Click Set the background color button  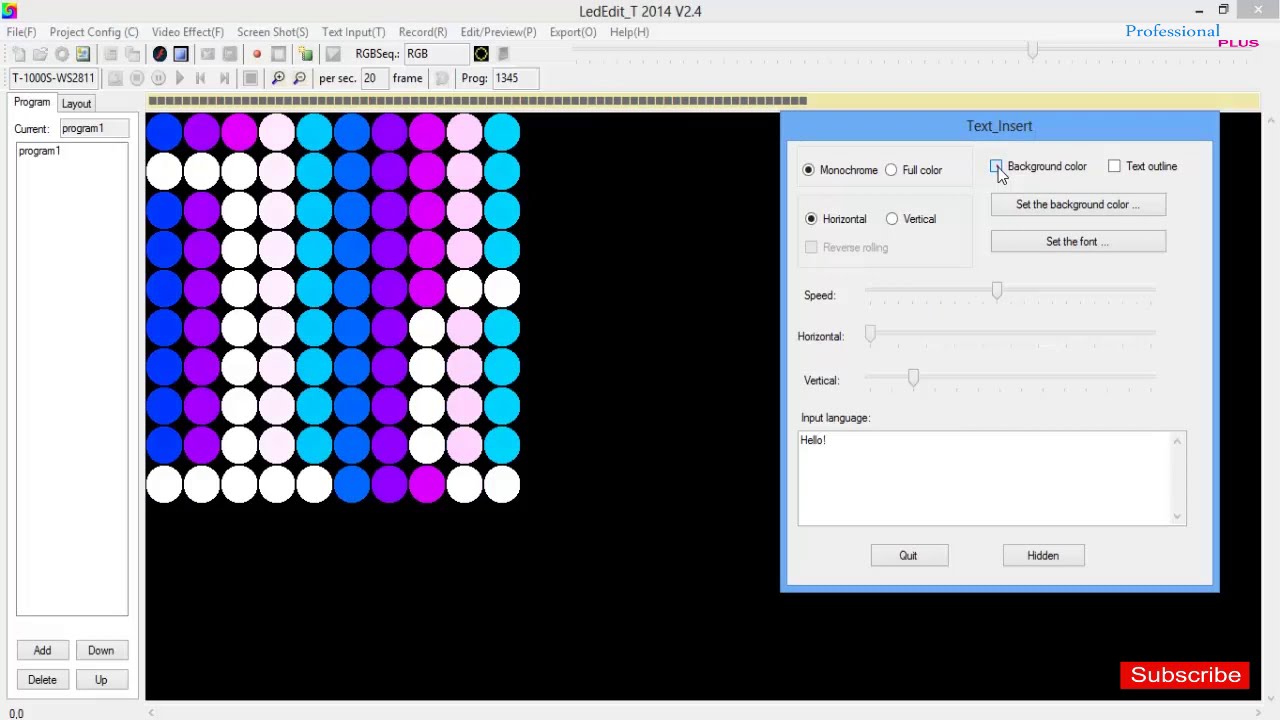1078,204
